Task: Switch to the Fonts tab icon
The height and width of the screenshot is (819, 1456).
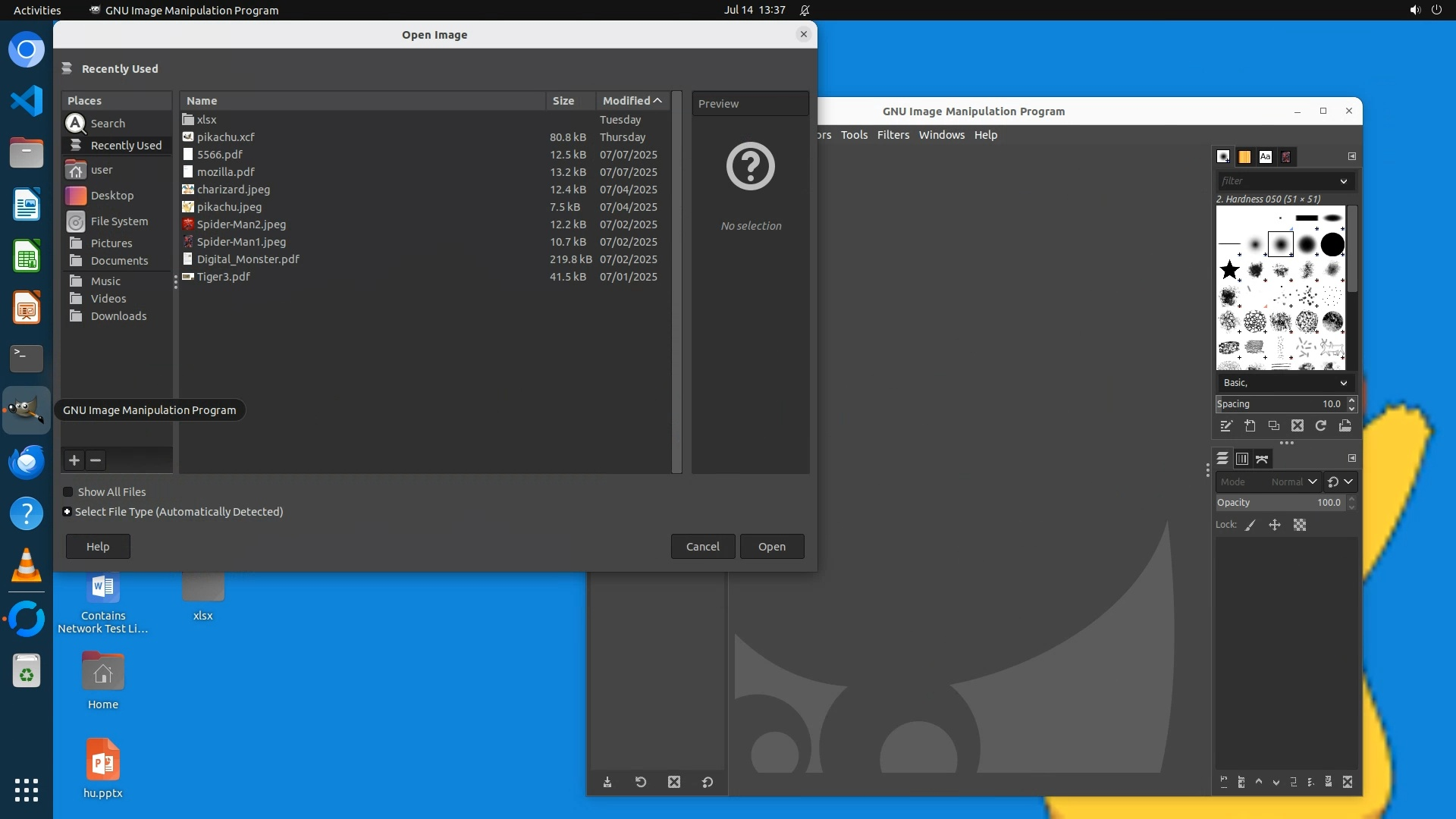Action: point(1265,157)
